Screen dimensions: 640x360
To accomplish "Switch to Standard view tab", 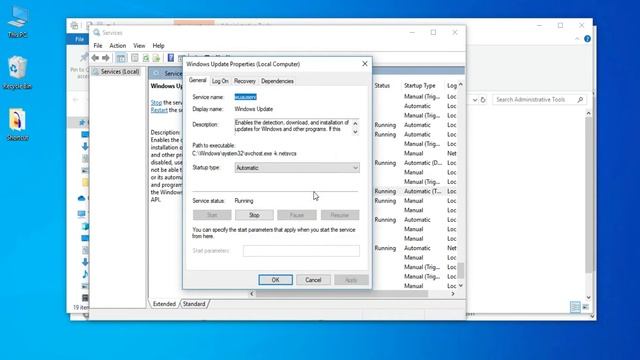I will point(194,304).
